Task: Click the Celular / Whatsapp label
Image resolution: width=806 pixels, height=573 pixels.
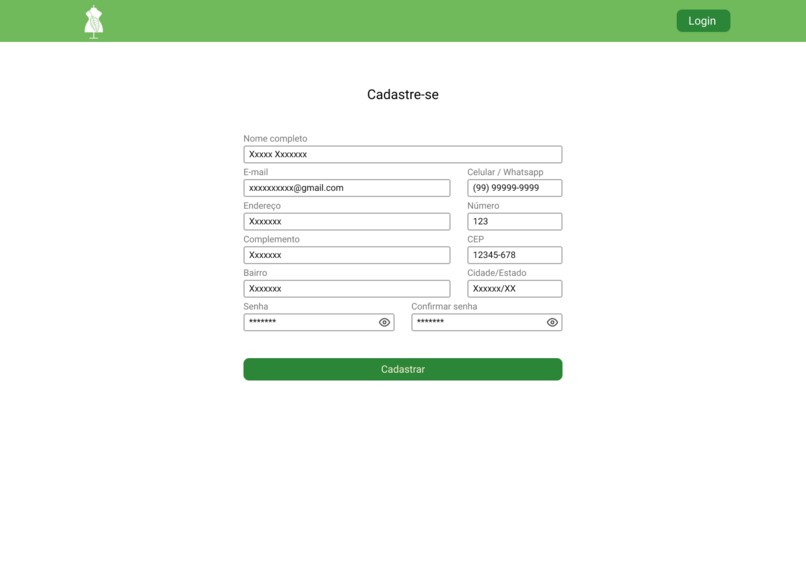Action: coord(505,172)
